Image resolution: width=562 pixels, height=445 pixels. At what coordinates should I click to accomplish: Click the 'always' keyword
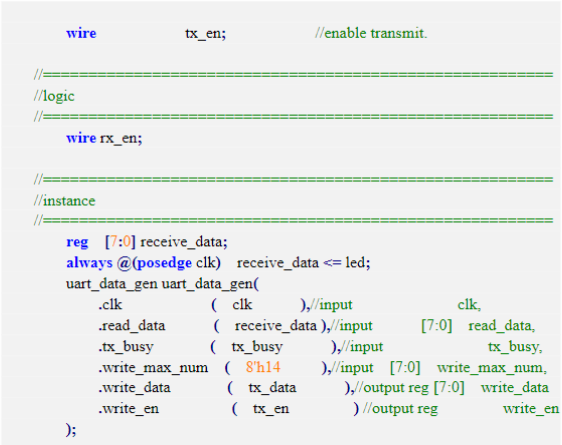tap(89, 263)
